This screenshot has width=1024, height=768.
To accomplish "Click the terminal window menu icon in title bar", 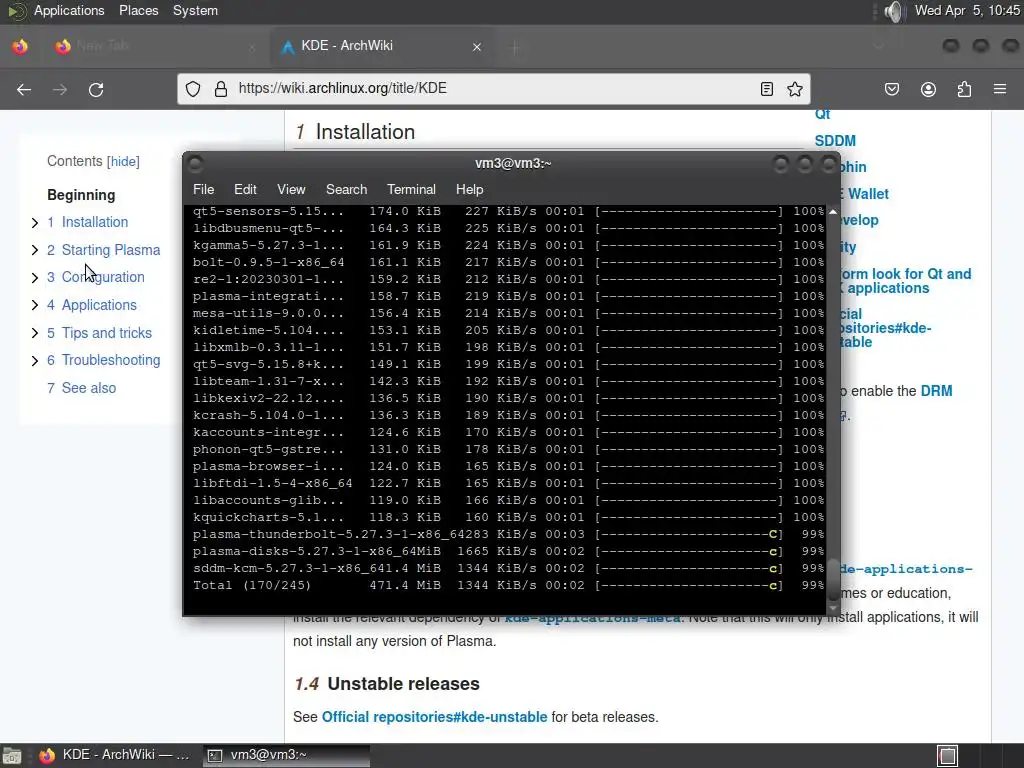I will pos(195,164).
